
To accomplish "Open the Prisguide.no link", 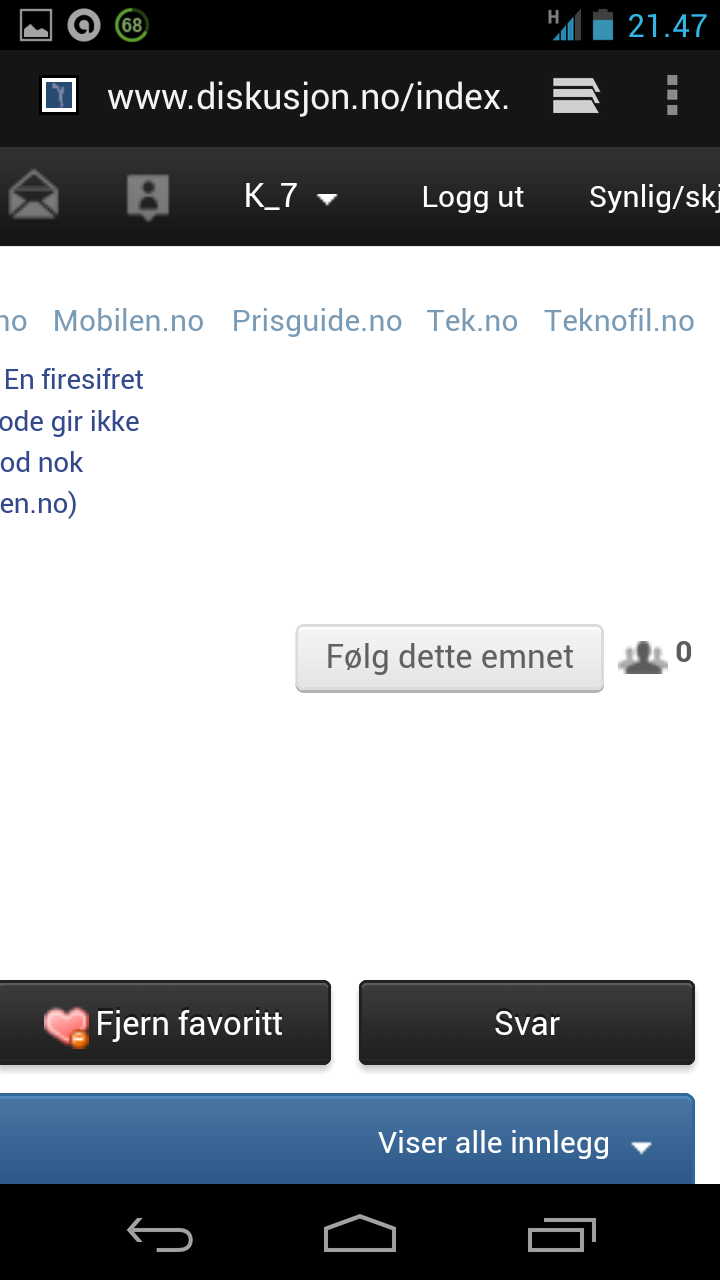I will [317, 321].
